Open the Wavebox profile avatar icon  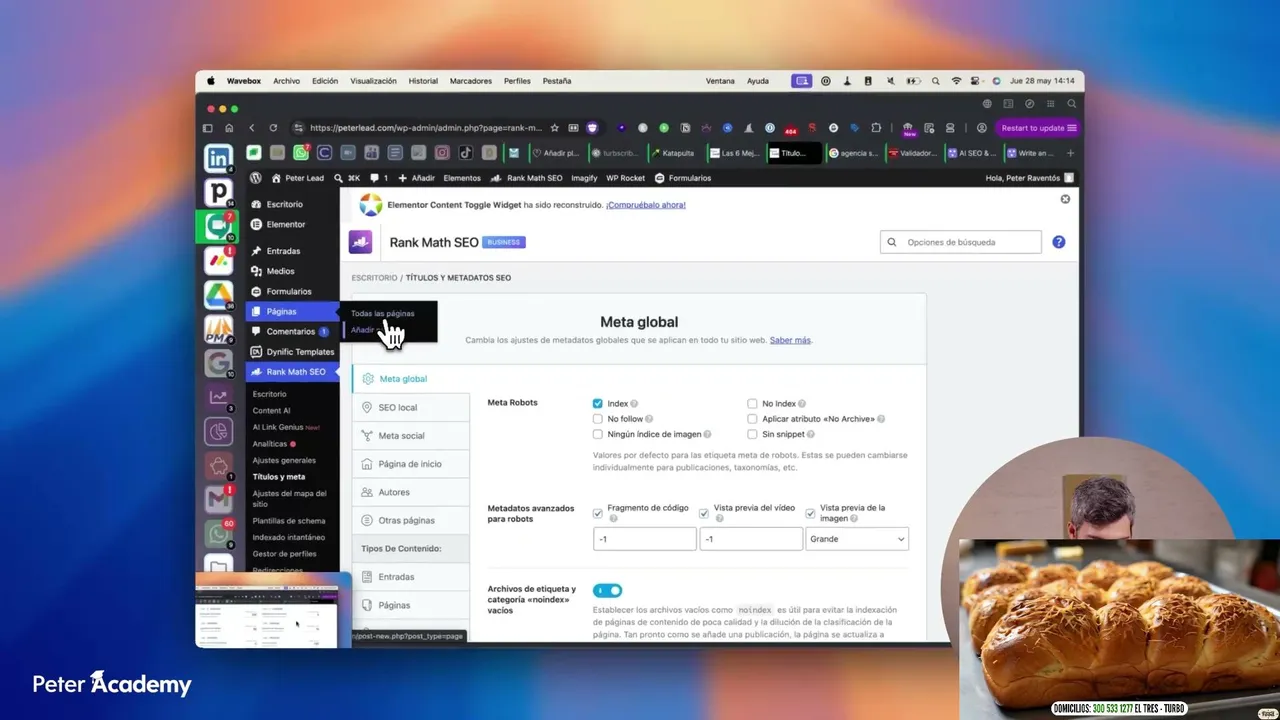coord(982,128)
